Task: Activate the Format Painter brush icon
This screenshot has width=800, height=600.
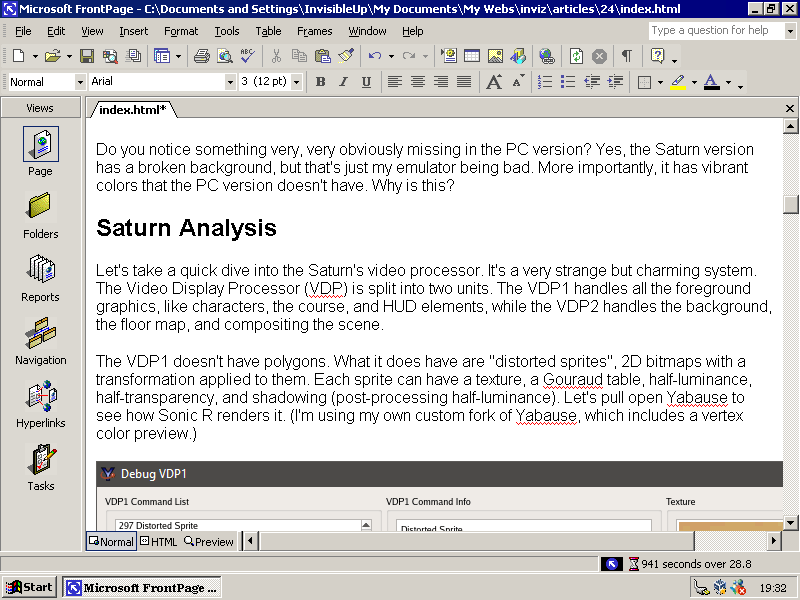Action: (x=346, y=56)
